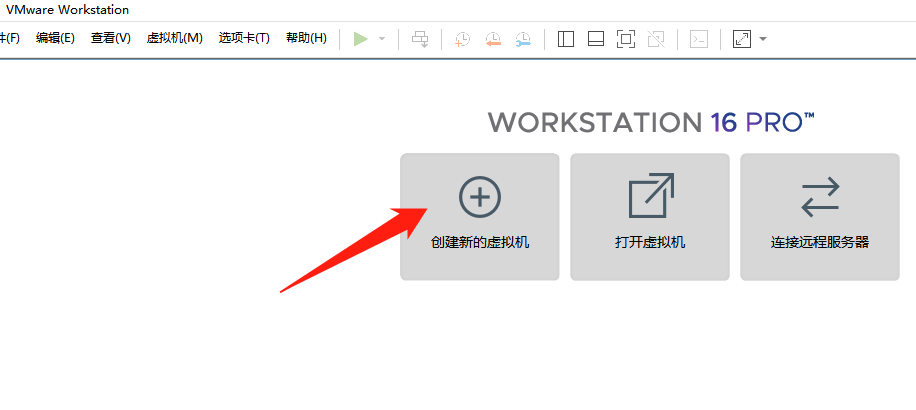The width and height of the screenshot is (916, 410).
Task: Click the 创建新的虚拟机 button
Action: click(x=480, y=217)
